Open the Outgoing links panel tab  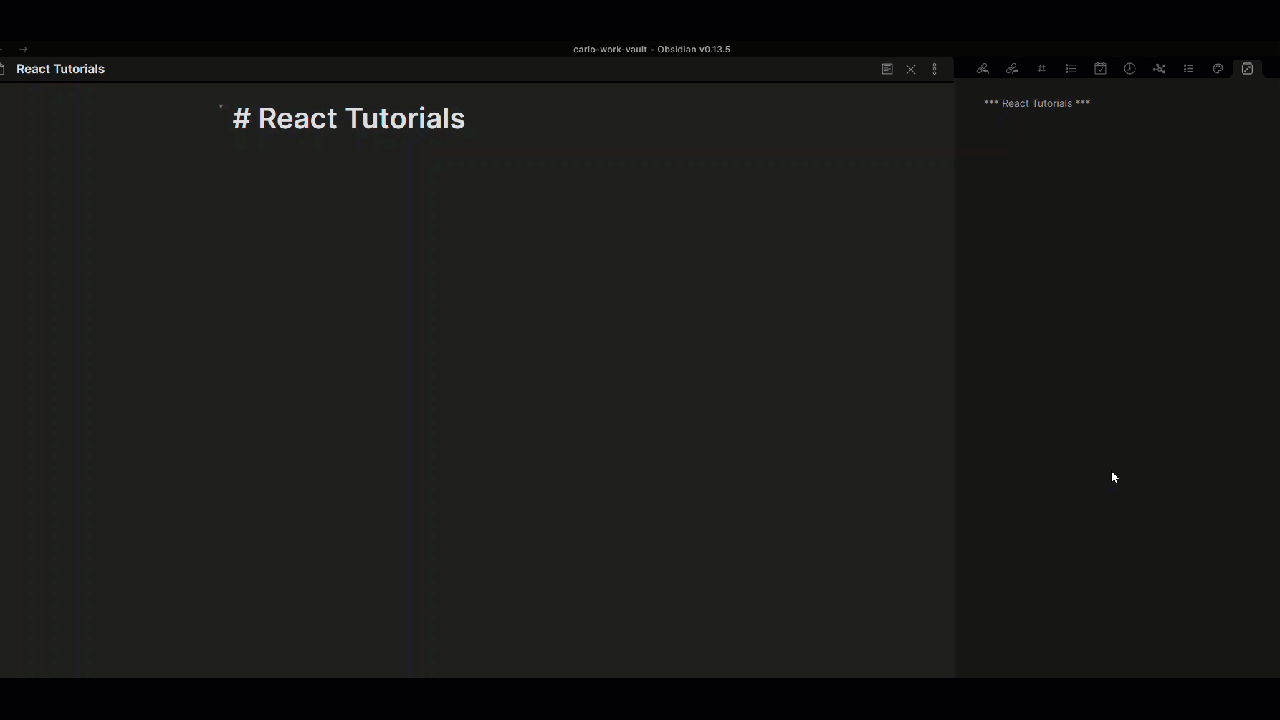[1012, 69]
